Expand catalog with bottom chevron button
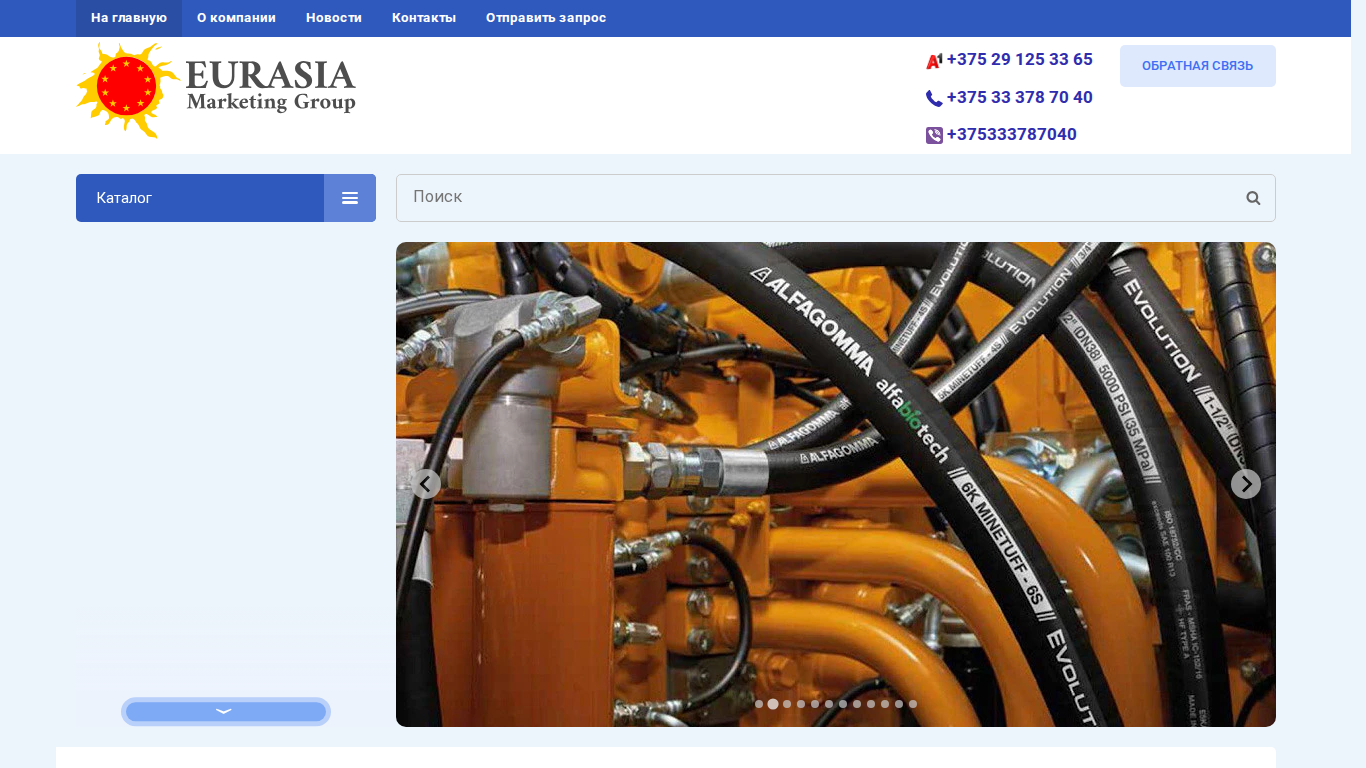1366x768 pixels. click(226, 711)
